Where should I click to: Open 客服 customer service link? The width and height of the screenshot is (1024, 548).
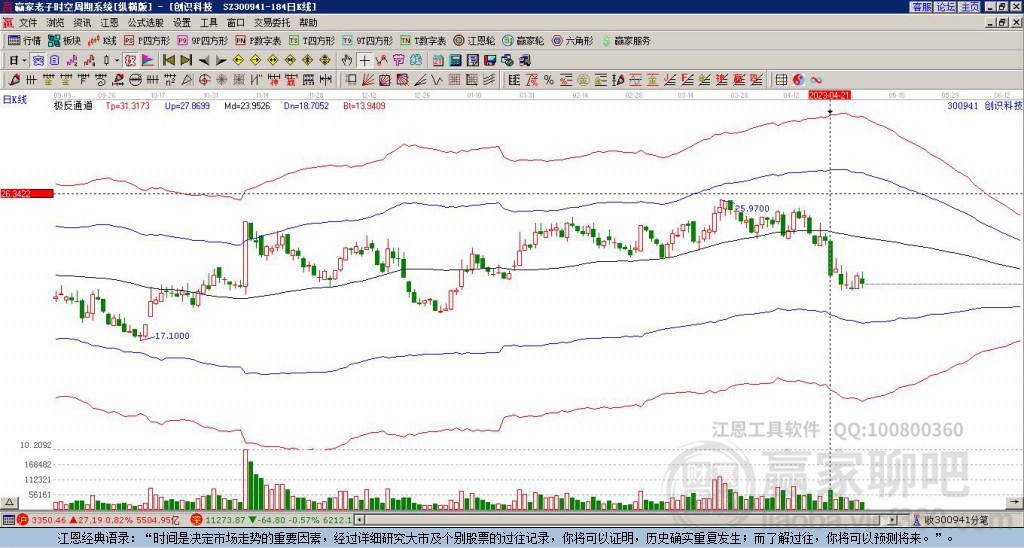coord(921,7)
